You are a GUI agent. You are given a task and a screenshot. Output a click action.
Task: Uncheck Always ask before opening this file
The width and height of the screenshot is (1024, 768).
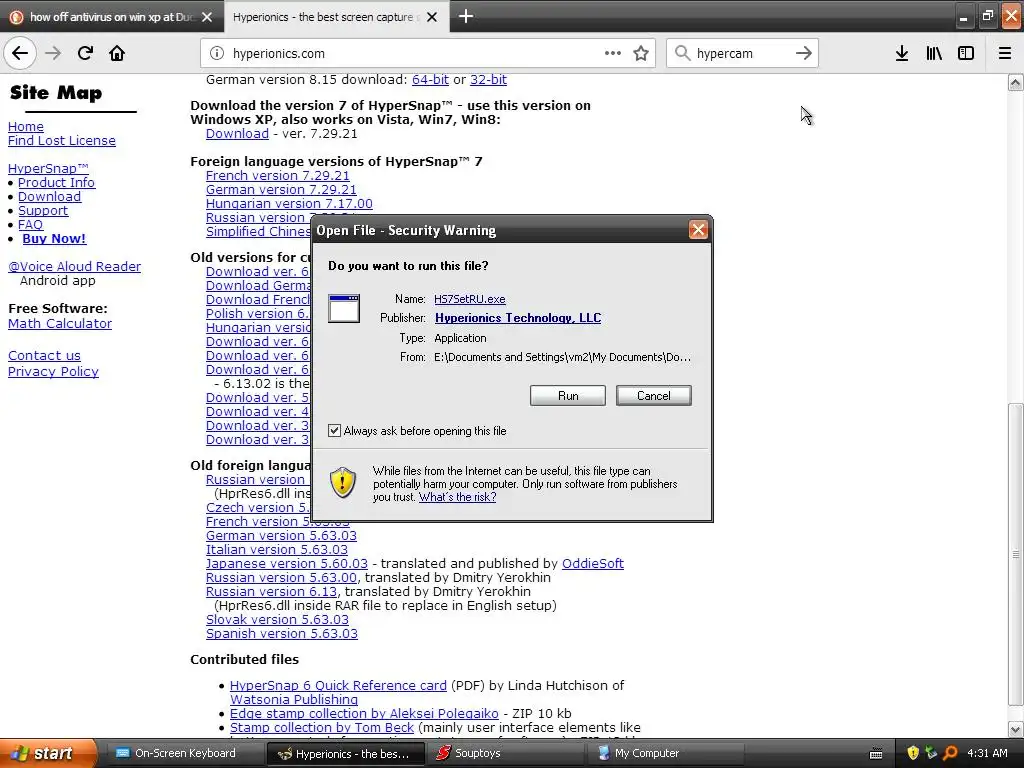(x=334, y=430)
